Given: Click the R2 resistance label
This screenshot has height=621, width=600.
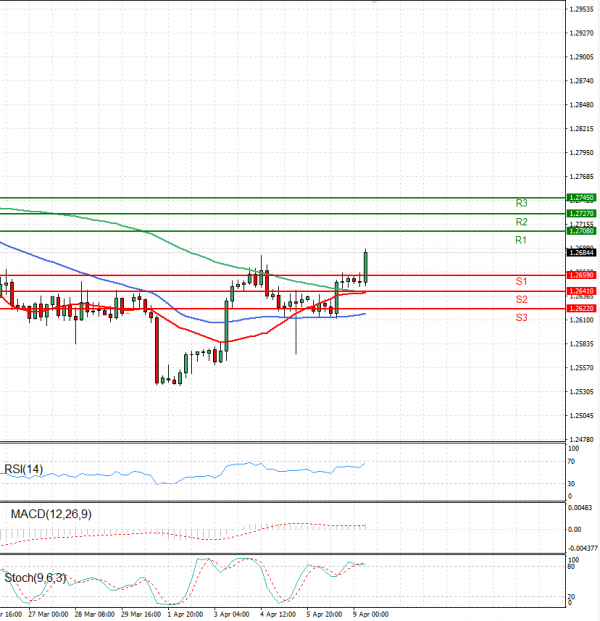Looking at the screenshot, I should point(521,222).
